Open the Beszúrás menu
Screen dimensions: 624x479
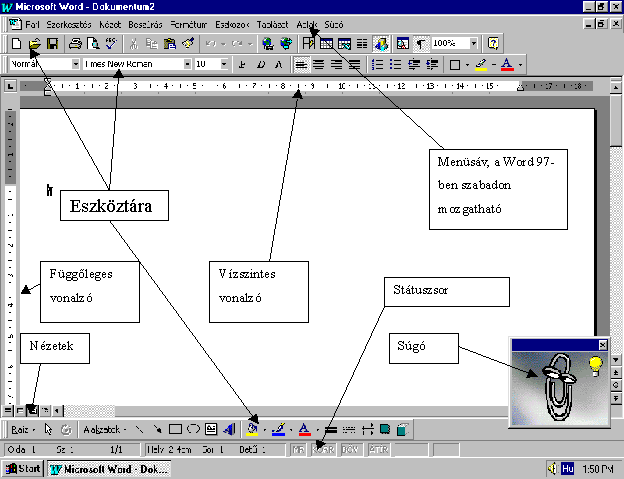[145, 25]
